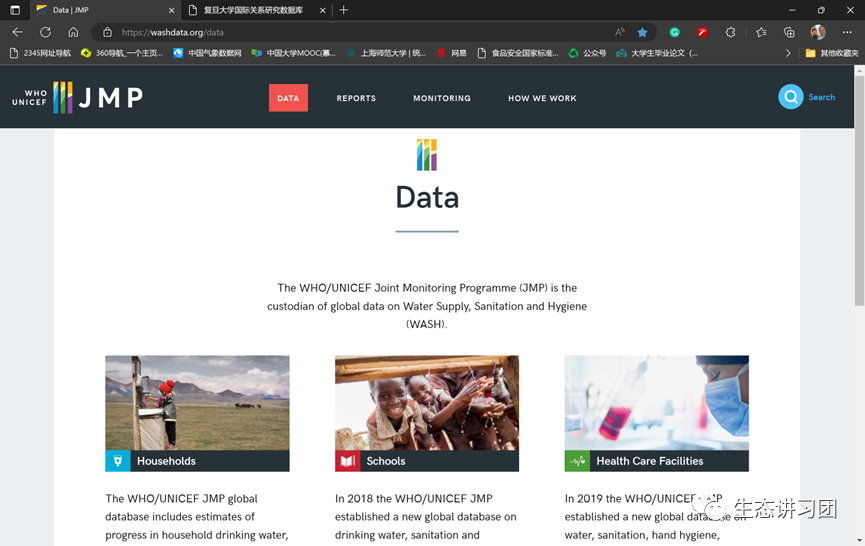Click the WHO UNICEF JMP logo
Image resolution: width=865 pixels, height=546 pixels.
78,98
